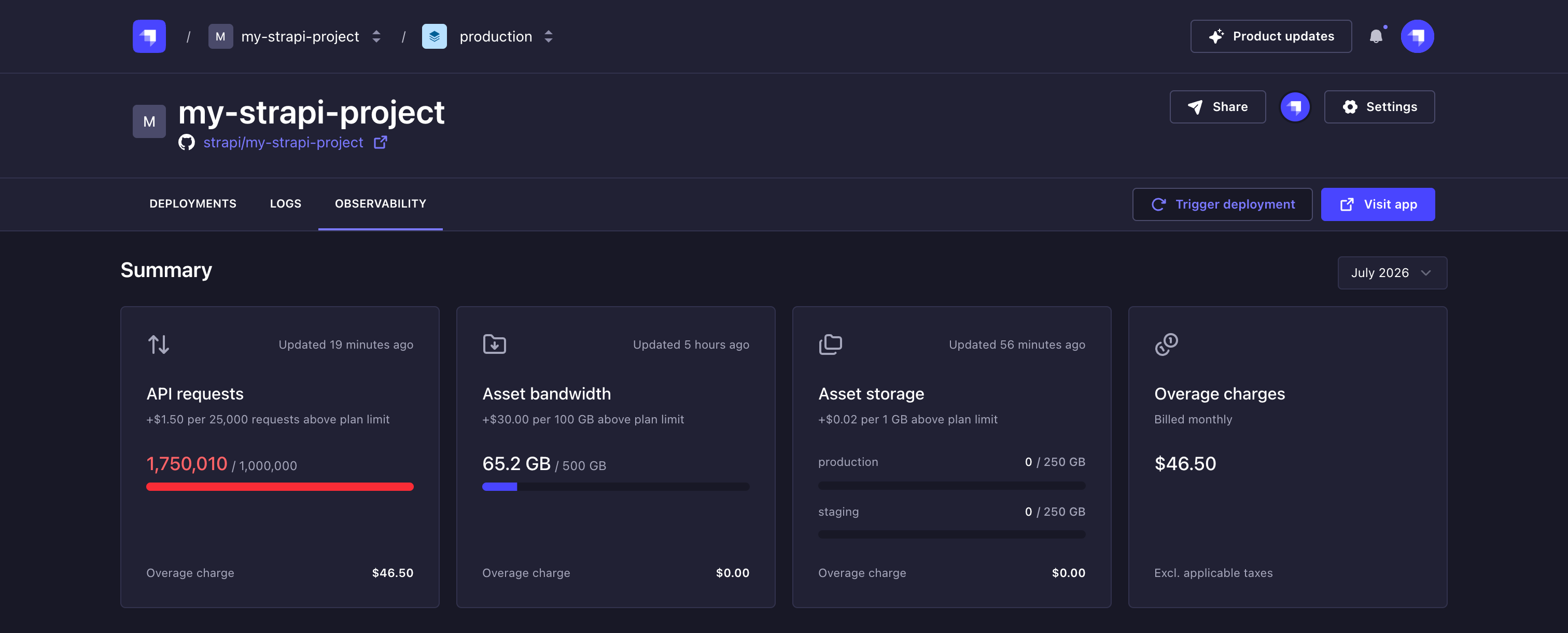Click the API requests arrows icon
The image size is (1568, 633).
pos(159,344)
